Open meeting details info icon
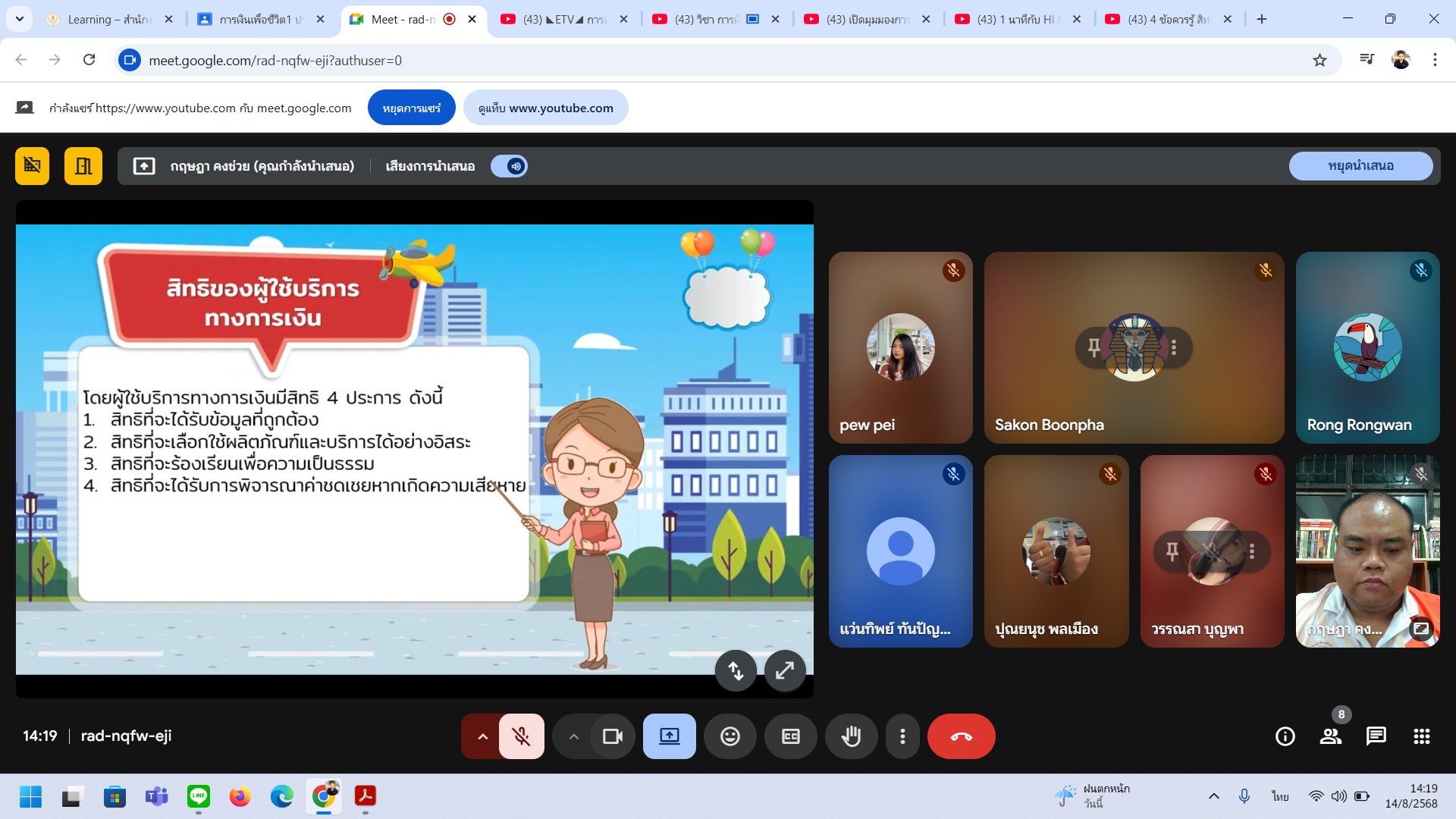 (x=1285, y=736)
